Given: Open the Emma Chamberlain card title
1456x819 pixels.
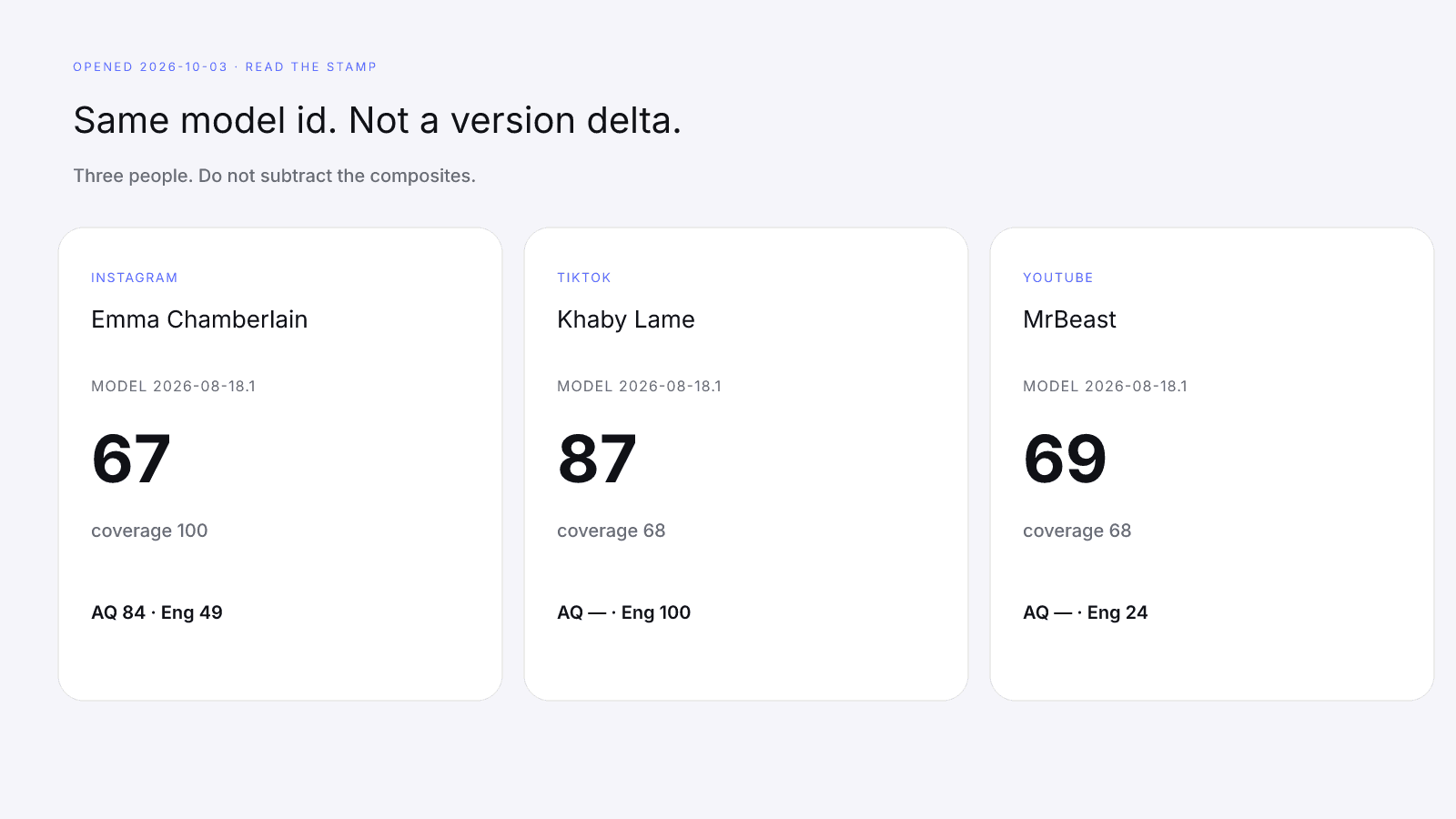Looking at the screenshot, I should click(x=199, y=319).
